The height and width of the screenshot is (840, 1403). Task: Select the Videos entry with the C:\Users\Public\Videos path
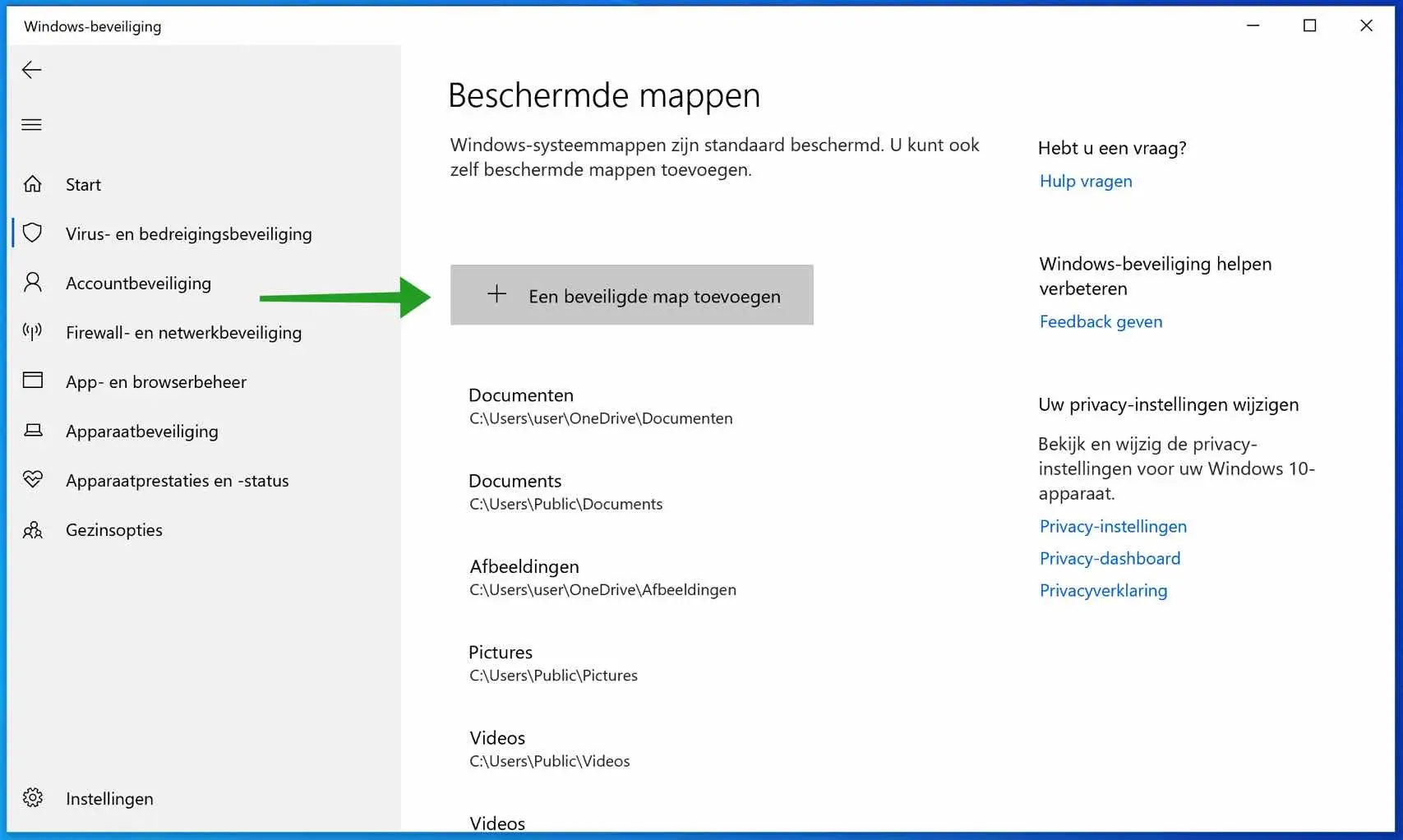tap(550, 749)
